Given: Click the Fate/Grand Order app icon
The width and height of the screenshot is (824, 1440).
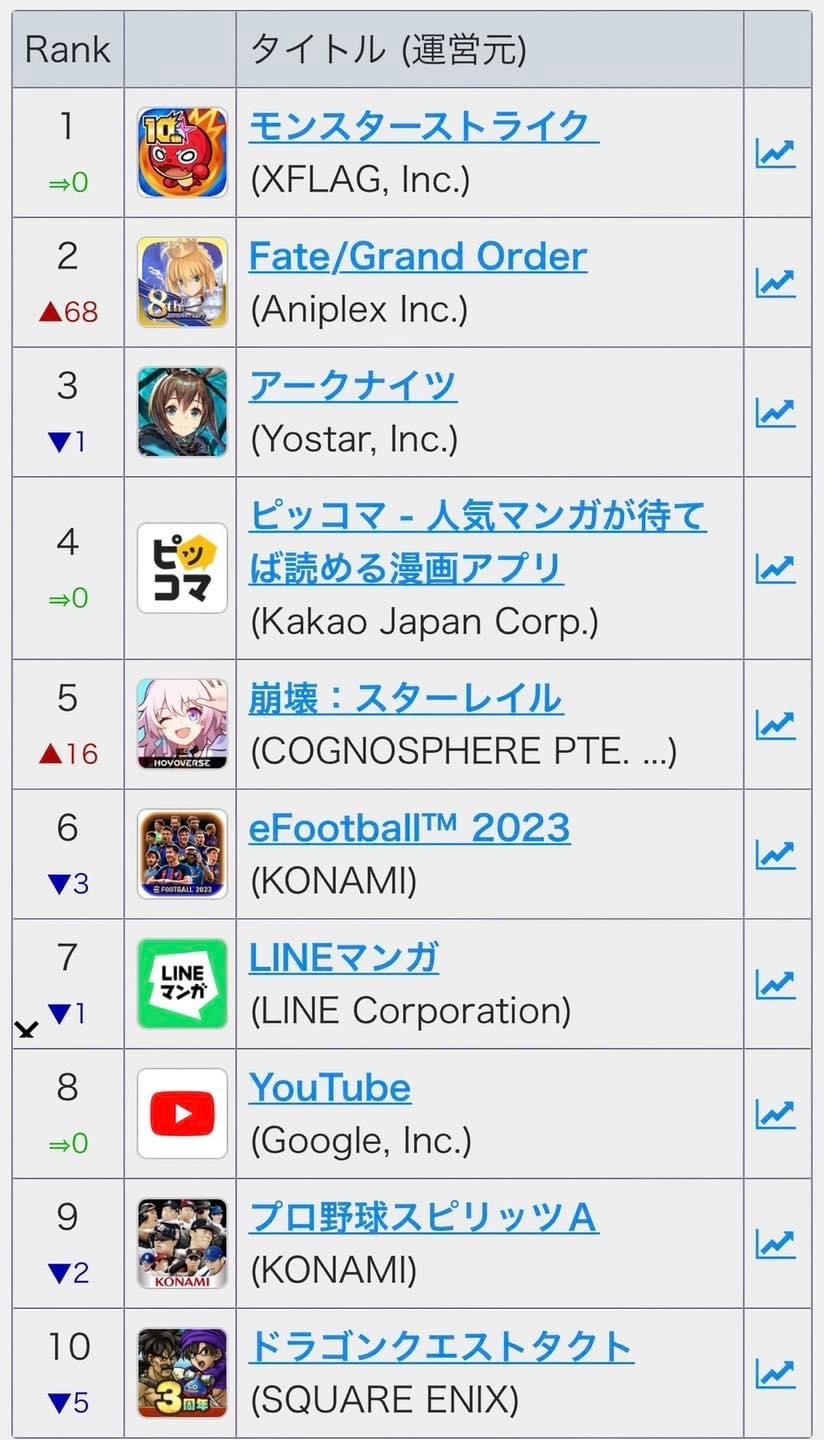Looking at the screenshot, I should click(x=182, y=282).
